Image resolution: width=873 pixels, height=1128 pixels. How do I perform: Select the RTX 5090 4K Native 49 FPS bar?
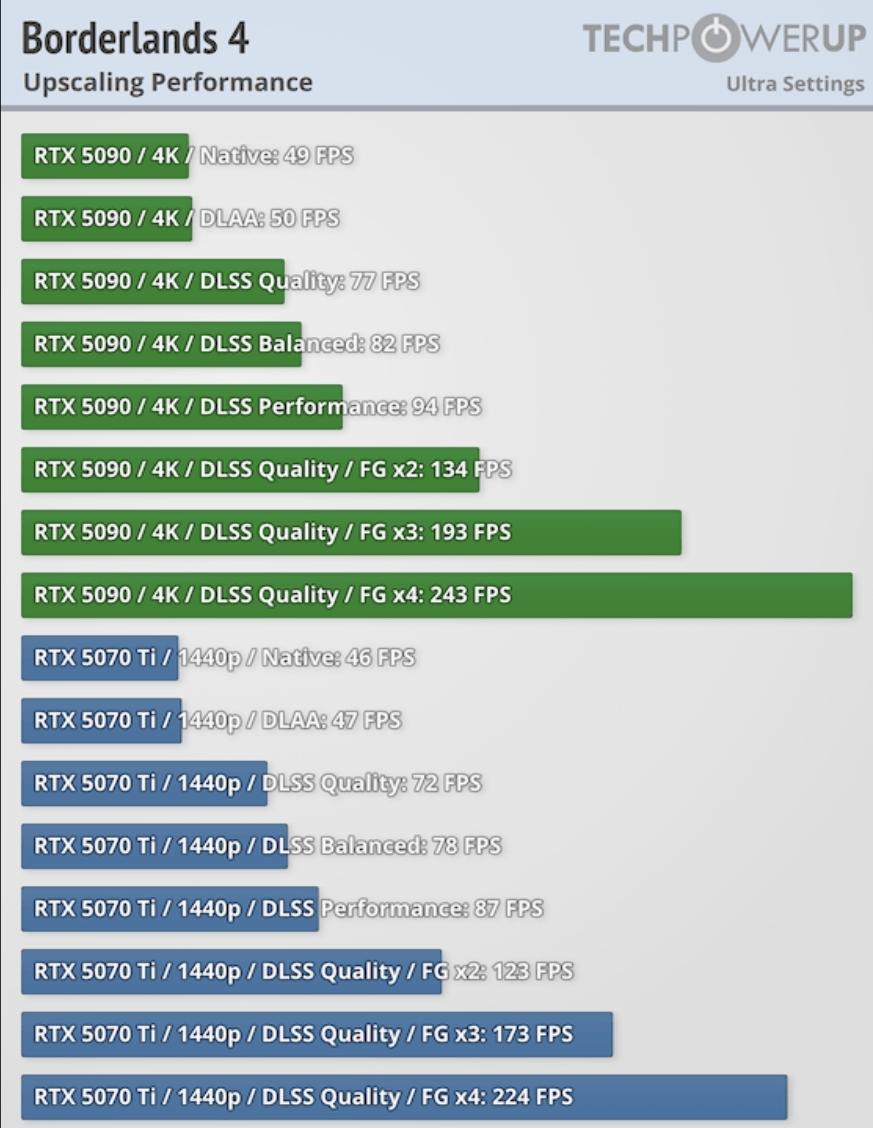105,156
